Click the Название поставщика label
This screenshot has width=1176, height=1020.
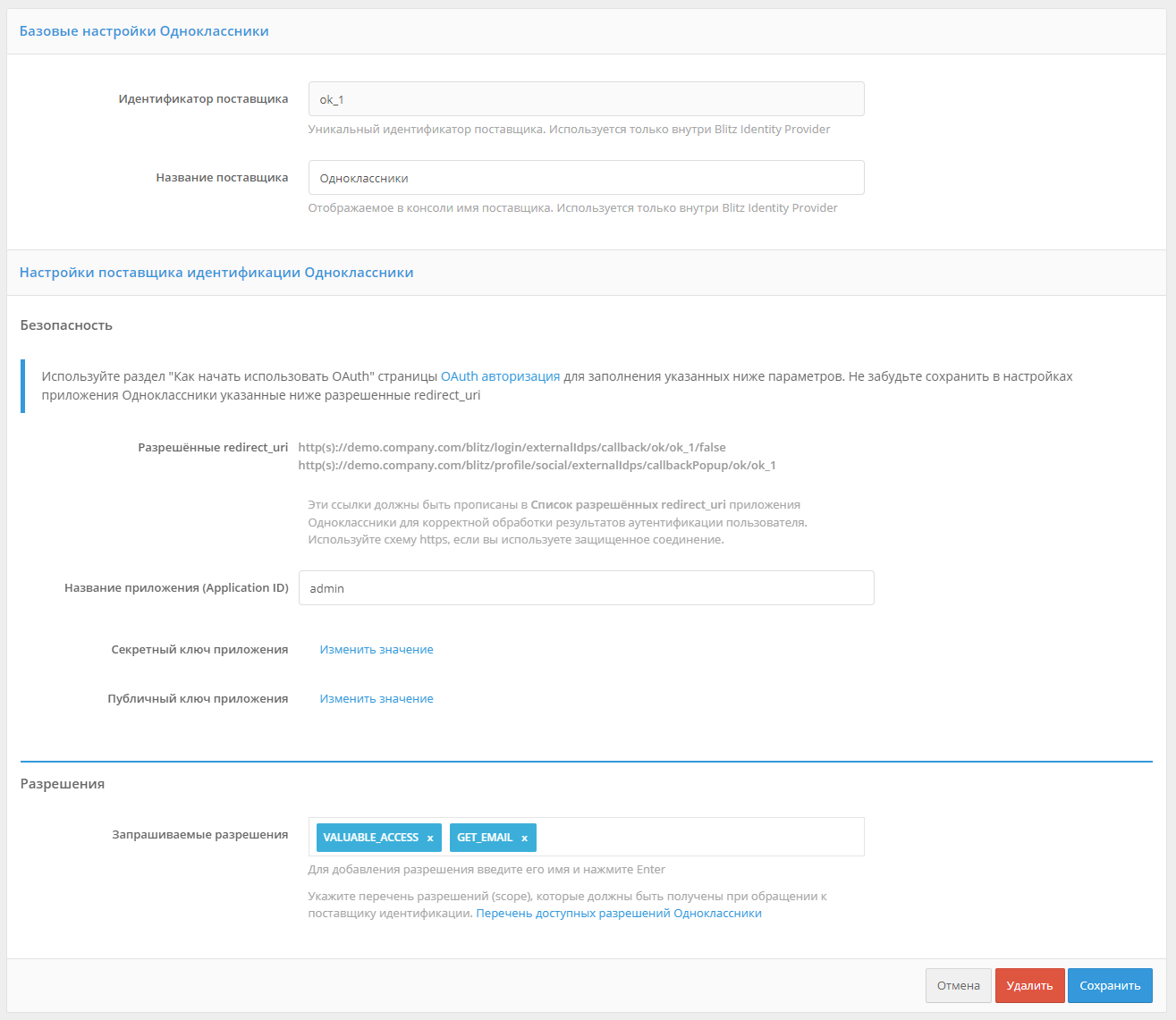pos(222,178)
